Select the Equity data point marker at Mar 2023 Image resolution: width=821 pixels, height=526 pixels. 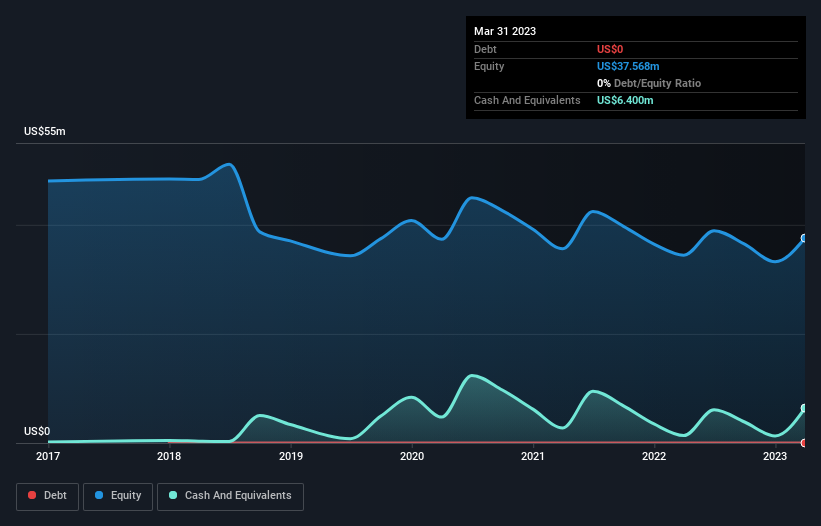(x=804, y=238)
